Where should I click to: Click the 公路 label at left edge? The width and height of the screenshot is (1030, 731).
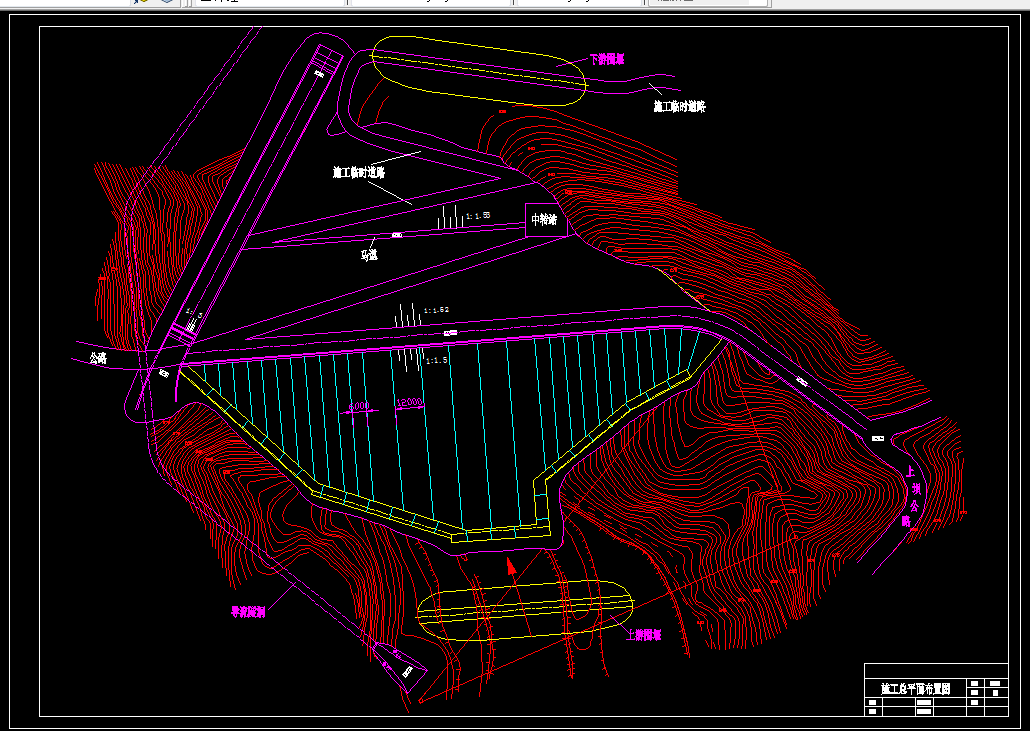[98, 358]
